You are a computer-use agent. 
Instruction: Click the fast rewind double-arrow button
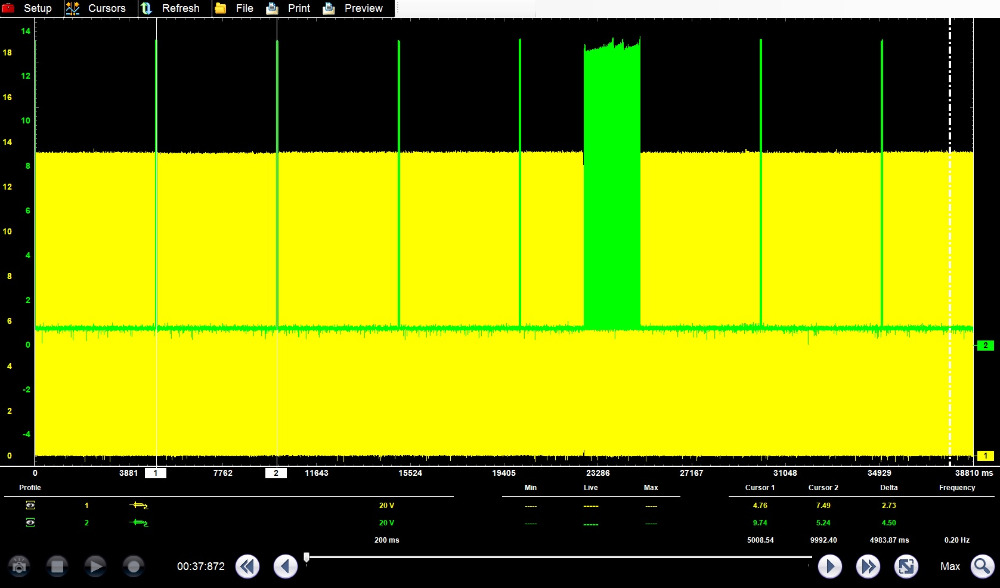click(247, 566)
